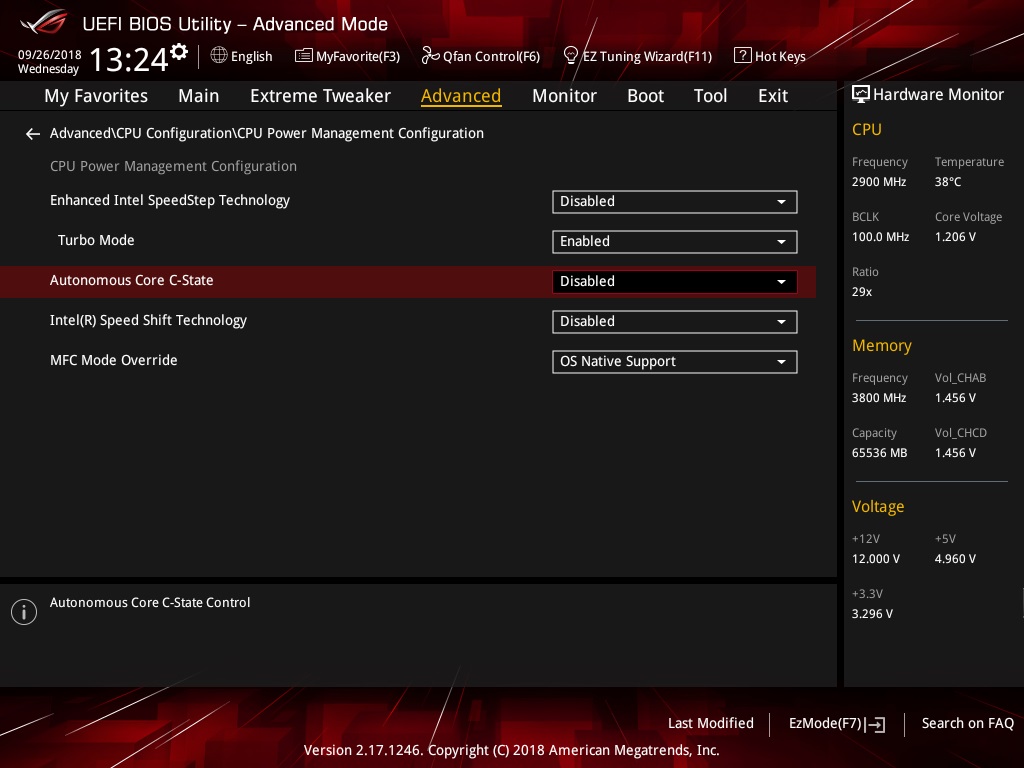1024x768 pixels.
Task: Open the Tool tab
Action: click(x=710, y=96)
